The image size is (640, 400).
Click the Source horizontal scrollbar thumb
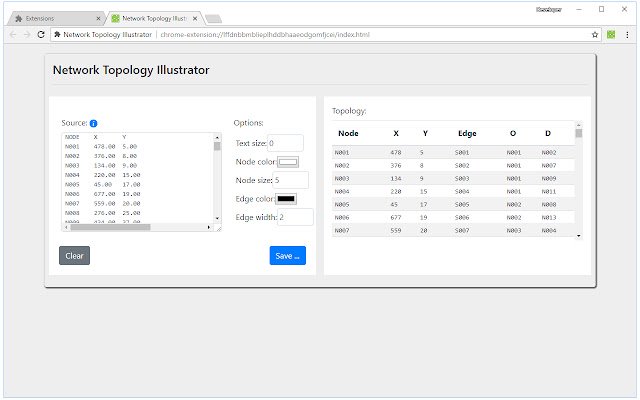tap(110, 227)
